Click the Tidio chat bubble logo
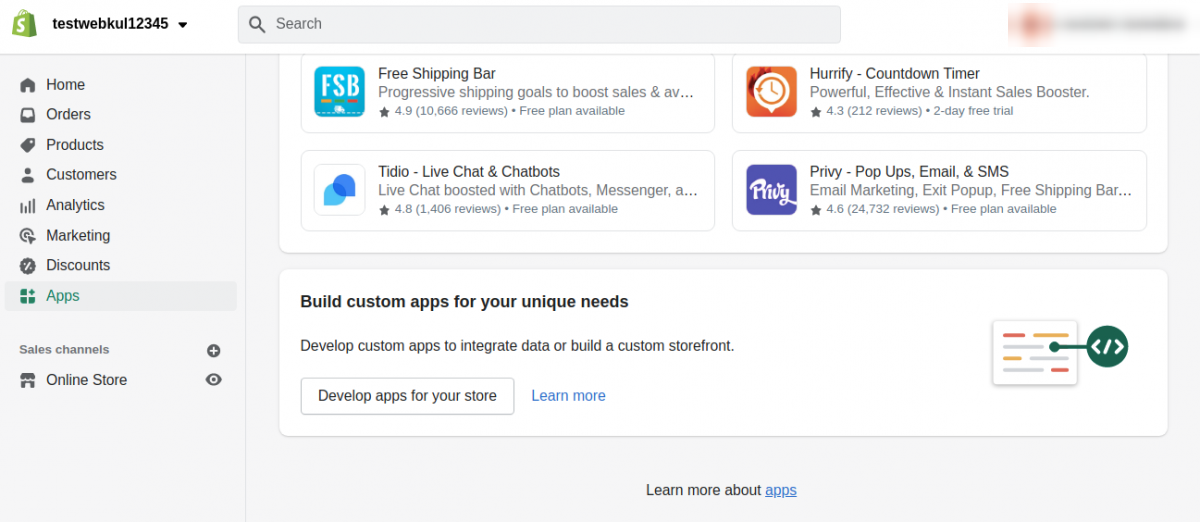This screenshot has height=522, width=1200. pyautogui.click(x=339, y=190)
